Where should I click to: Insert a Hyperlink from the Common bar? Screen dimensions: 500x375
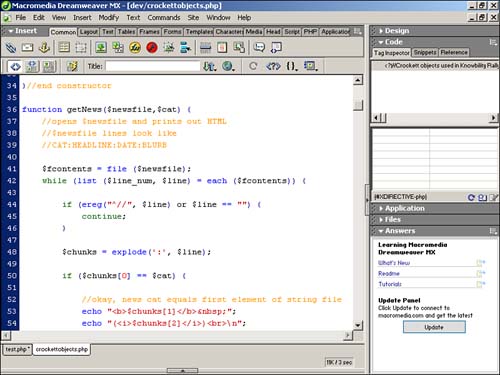pyautogui.click(x=11, y=48)
